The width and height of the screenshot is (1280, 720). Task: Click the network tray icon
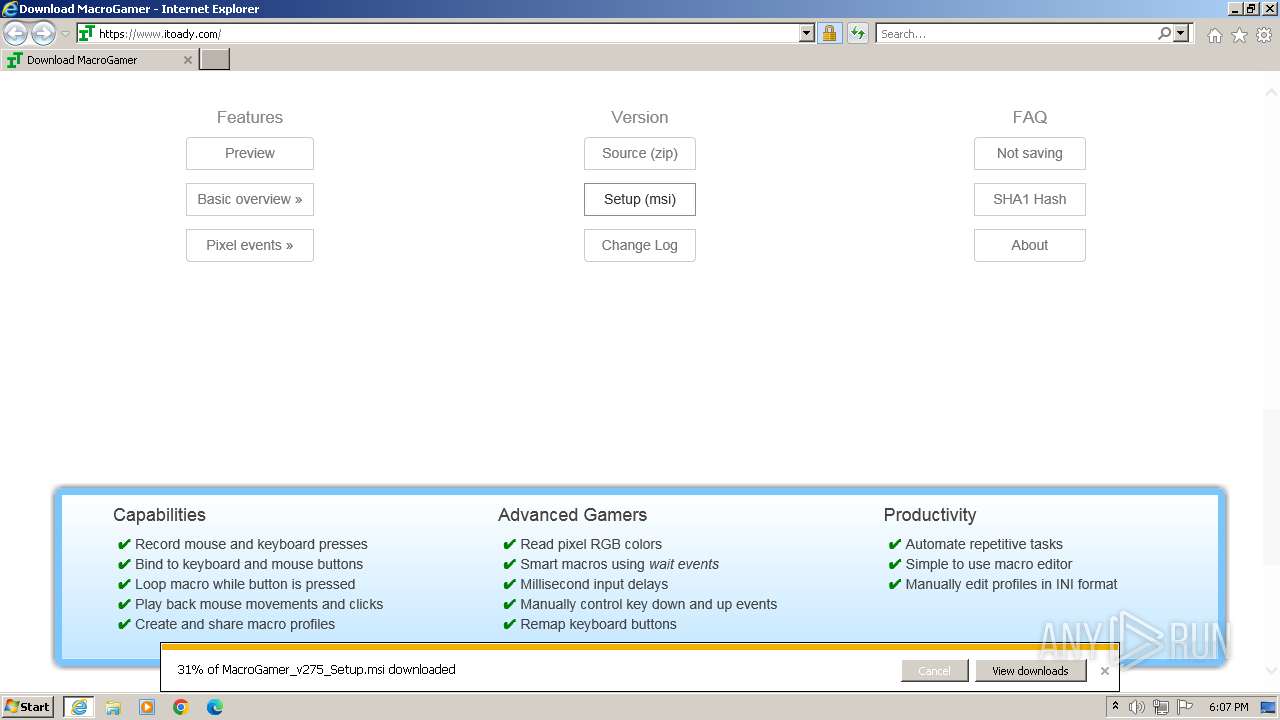[x=1161, y=707]
